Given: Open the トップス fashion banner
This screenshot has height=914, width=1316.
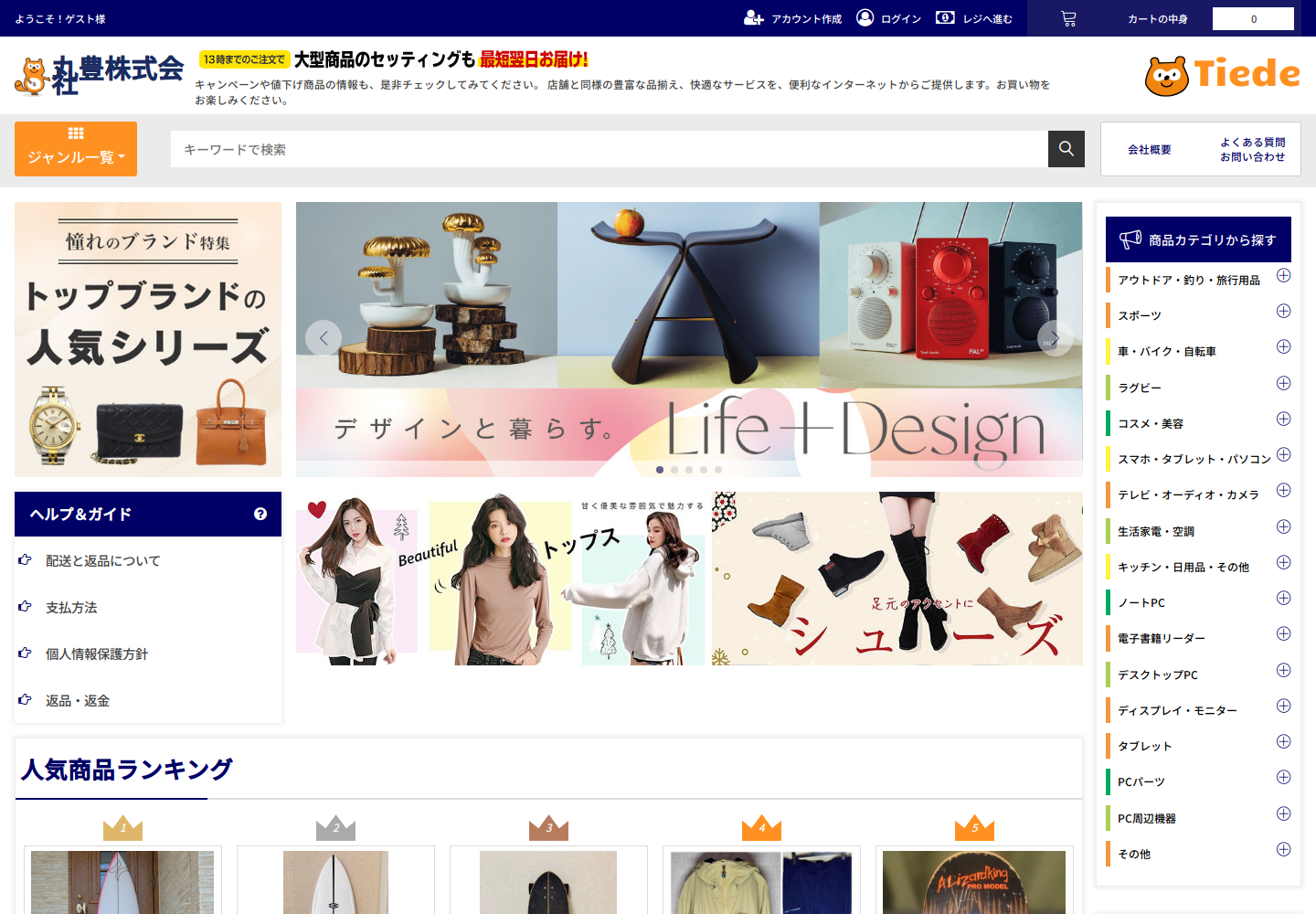Looking at the screenshot, I should 501,579.
